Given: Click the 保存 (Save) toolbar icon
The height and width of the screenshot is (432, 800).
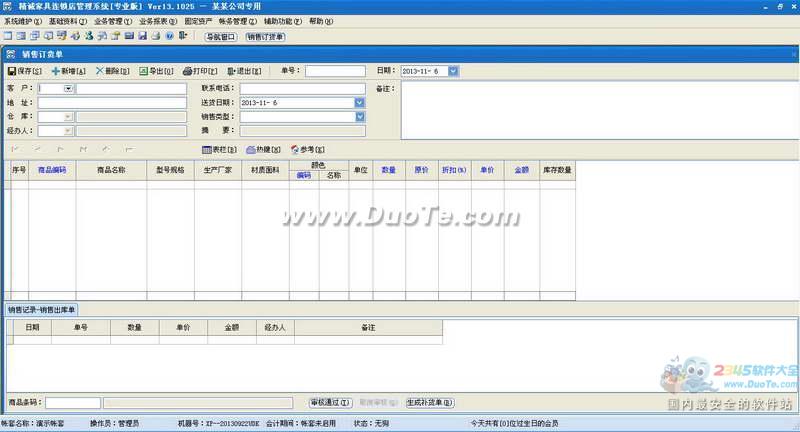Looking at the screenshot, I should click(12, 71).
